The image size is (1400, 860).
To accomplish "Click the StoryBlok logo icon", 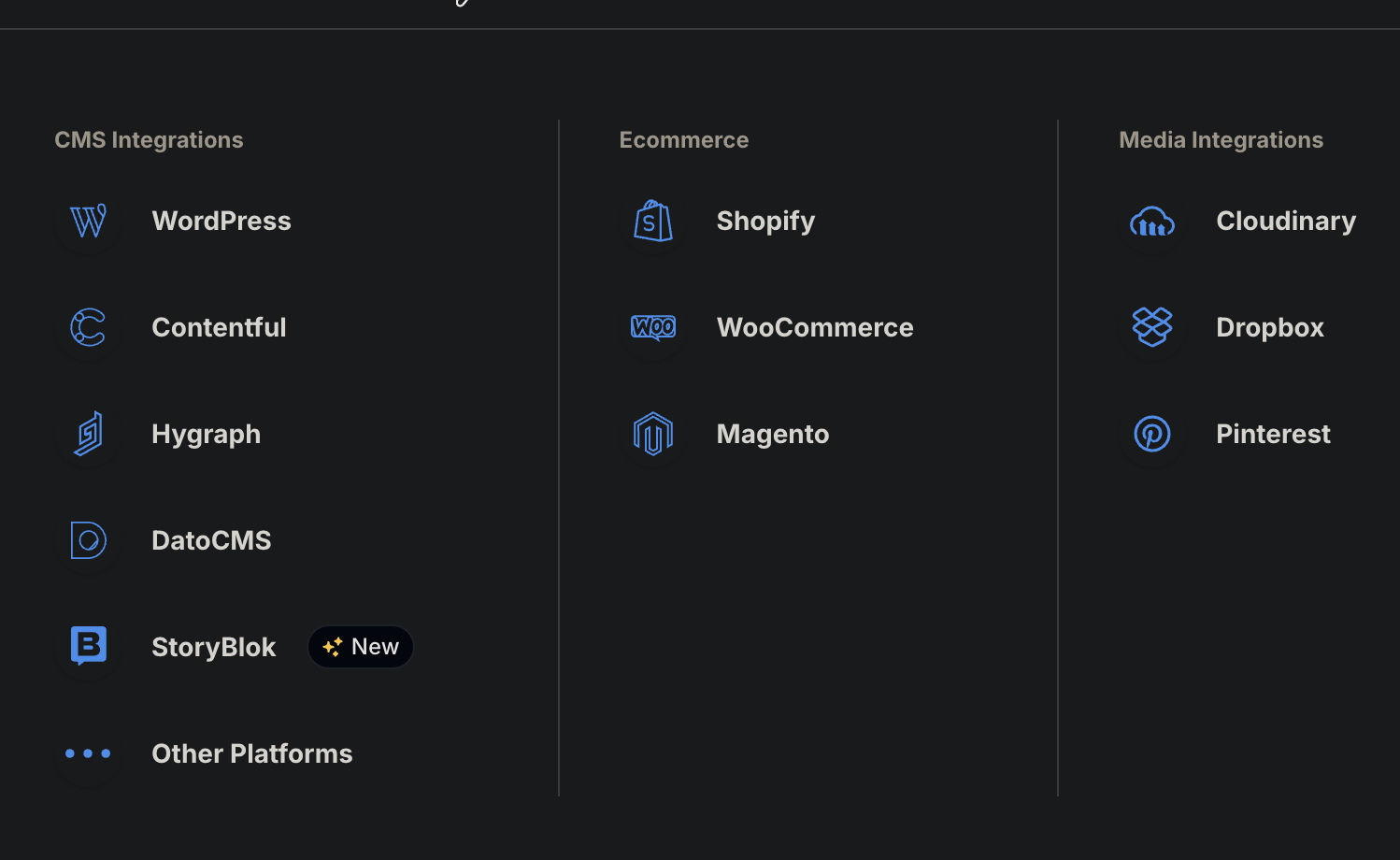I will (89, 646).
